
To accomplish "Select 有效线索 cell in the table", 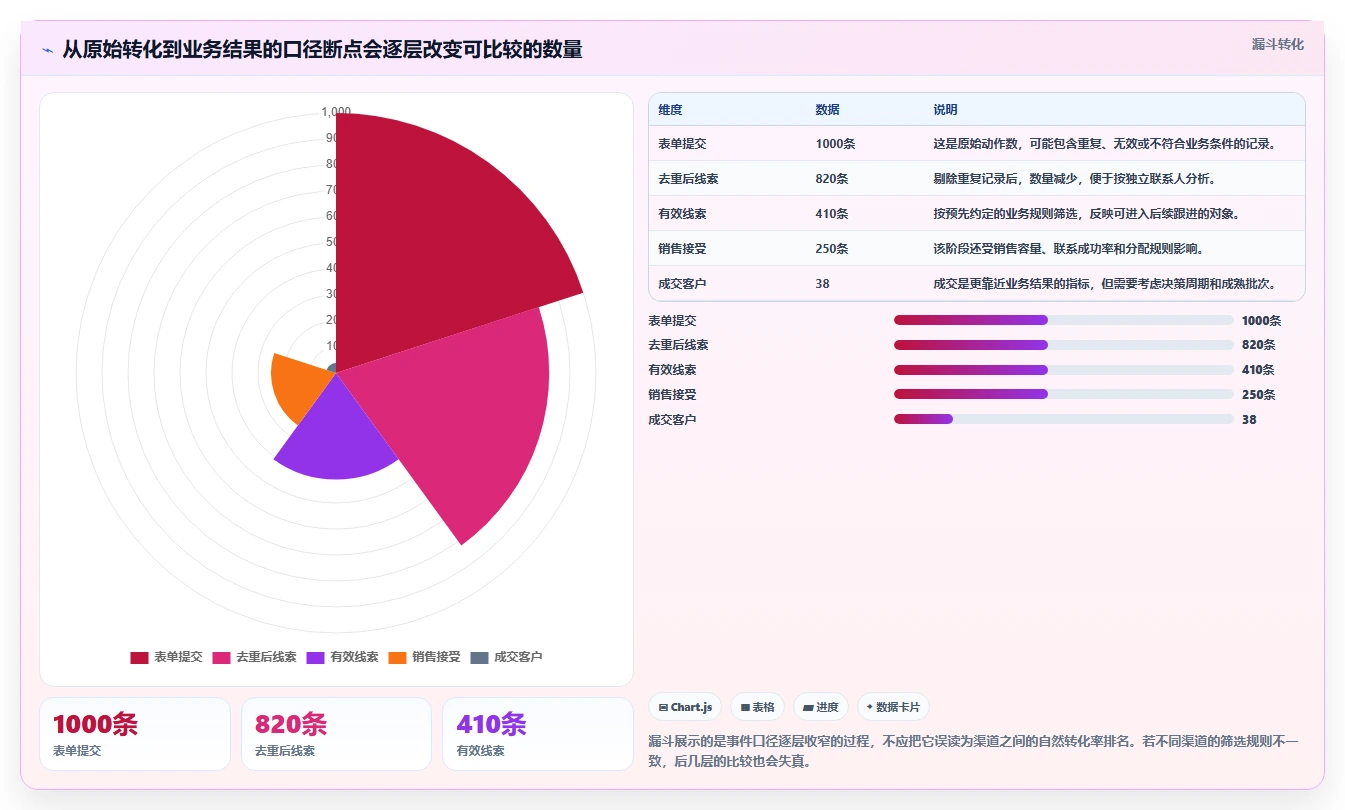I will tap(682, 214).
